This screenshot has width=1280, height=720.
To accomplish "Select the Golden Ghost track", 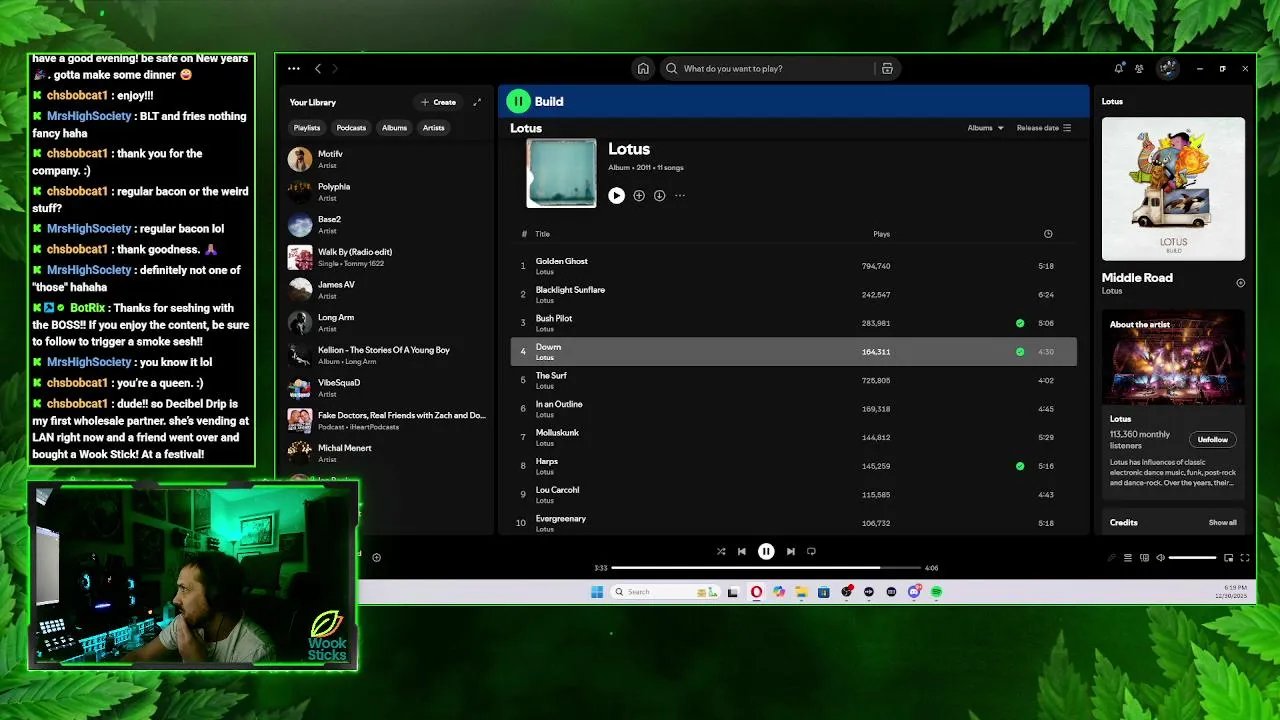I will (794, 266).
